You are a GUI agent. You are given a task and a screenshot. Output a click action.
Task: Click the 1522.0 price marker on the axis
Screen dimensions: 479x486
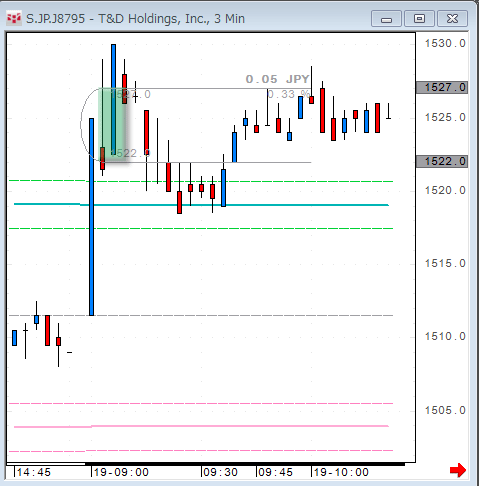coord(442,161)
